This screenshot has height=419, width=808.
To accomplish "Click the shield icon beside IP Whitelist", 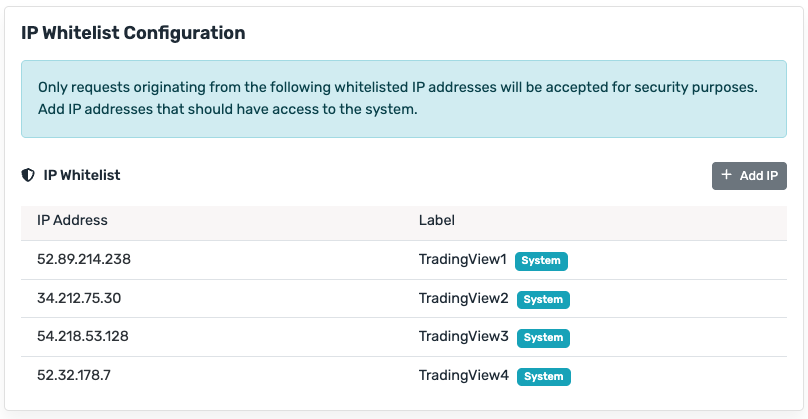I will [28, 175].
